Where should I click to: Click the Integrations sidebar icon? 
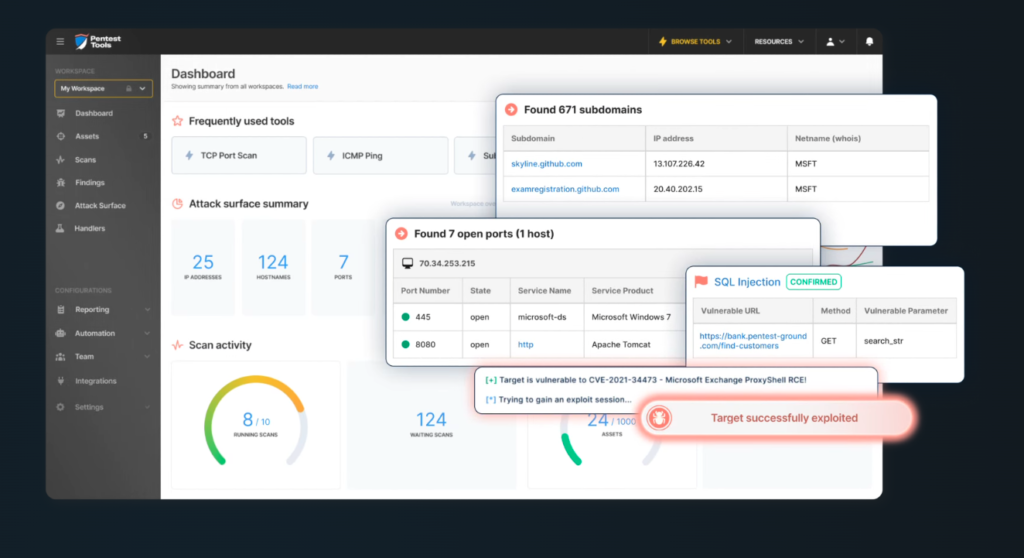[x=61, y=381]
